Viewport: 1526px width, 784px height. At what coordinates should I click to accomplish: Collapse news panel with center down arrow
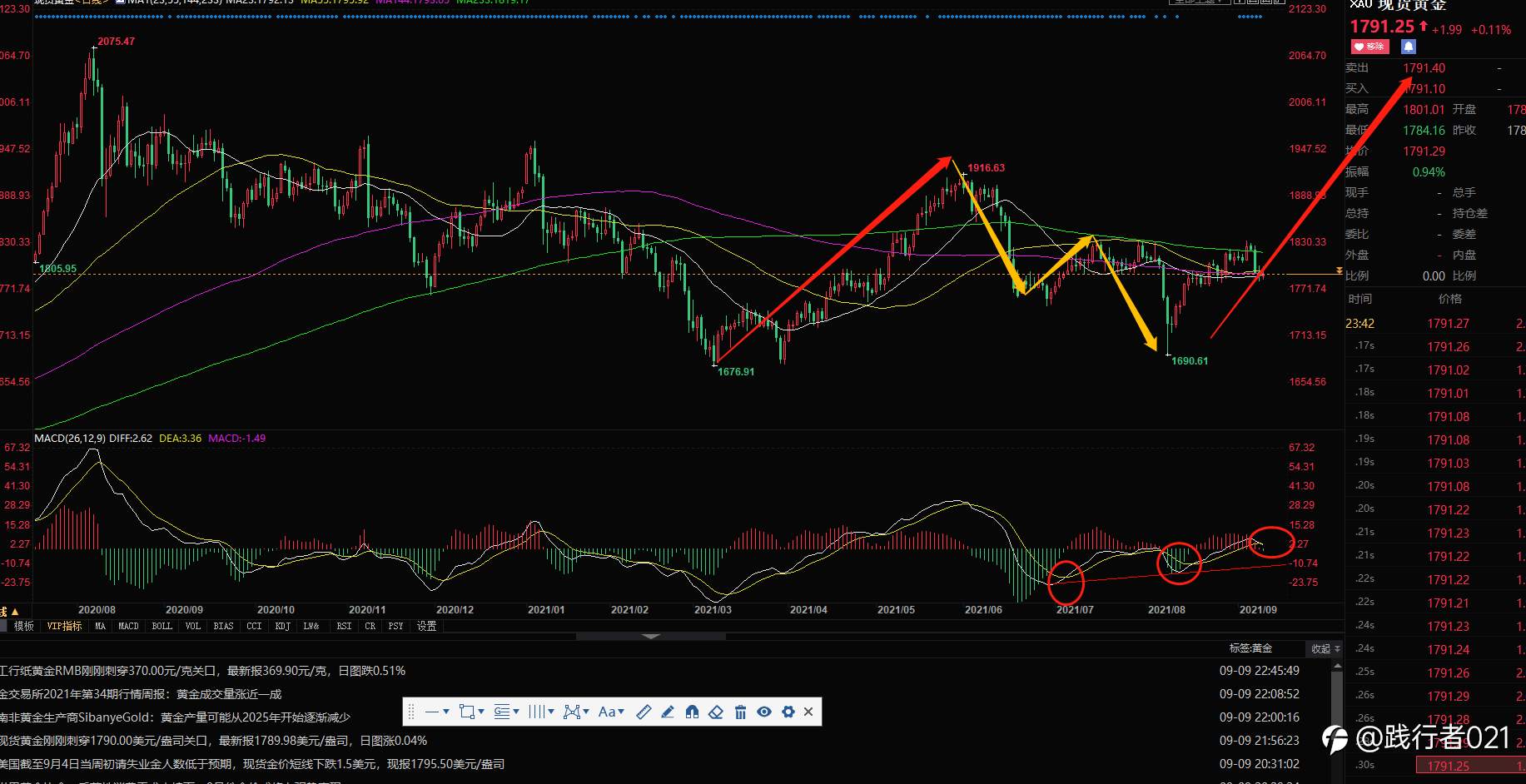click(x=651, y=637)
